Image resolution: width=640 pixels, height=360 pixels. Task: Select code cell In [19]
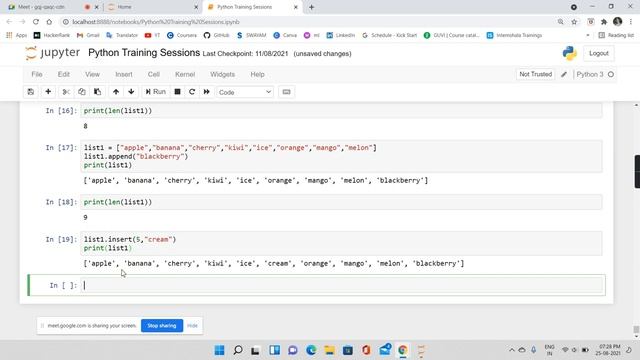tap(342, 244)
